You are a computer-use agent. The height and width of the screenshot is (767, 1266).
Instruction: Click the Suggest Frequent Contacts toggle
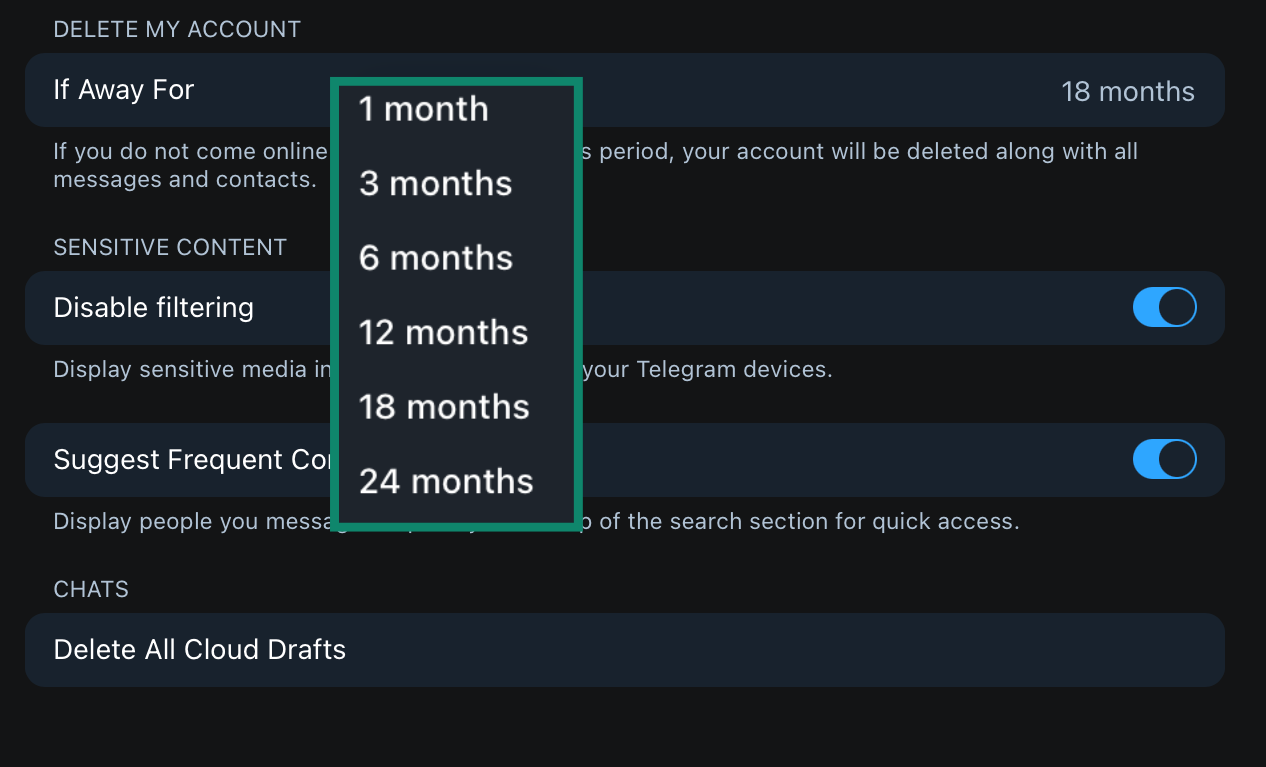(x=1164, y=459)
